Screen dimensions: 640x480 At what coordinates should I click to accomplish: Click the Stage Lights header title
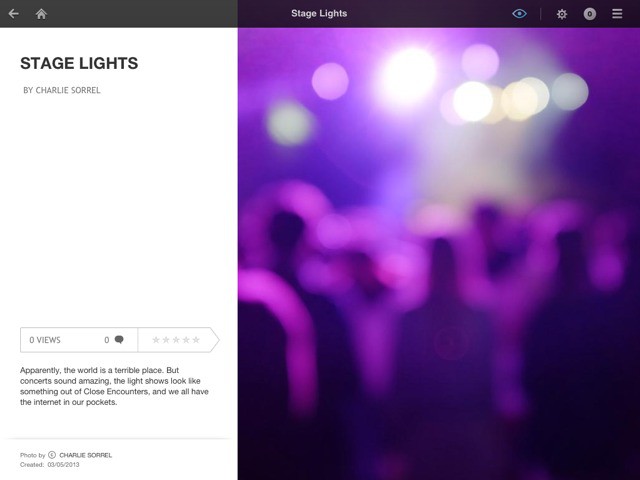(x=319, y=13)
